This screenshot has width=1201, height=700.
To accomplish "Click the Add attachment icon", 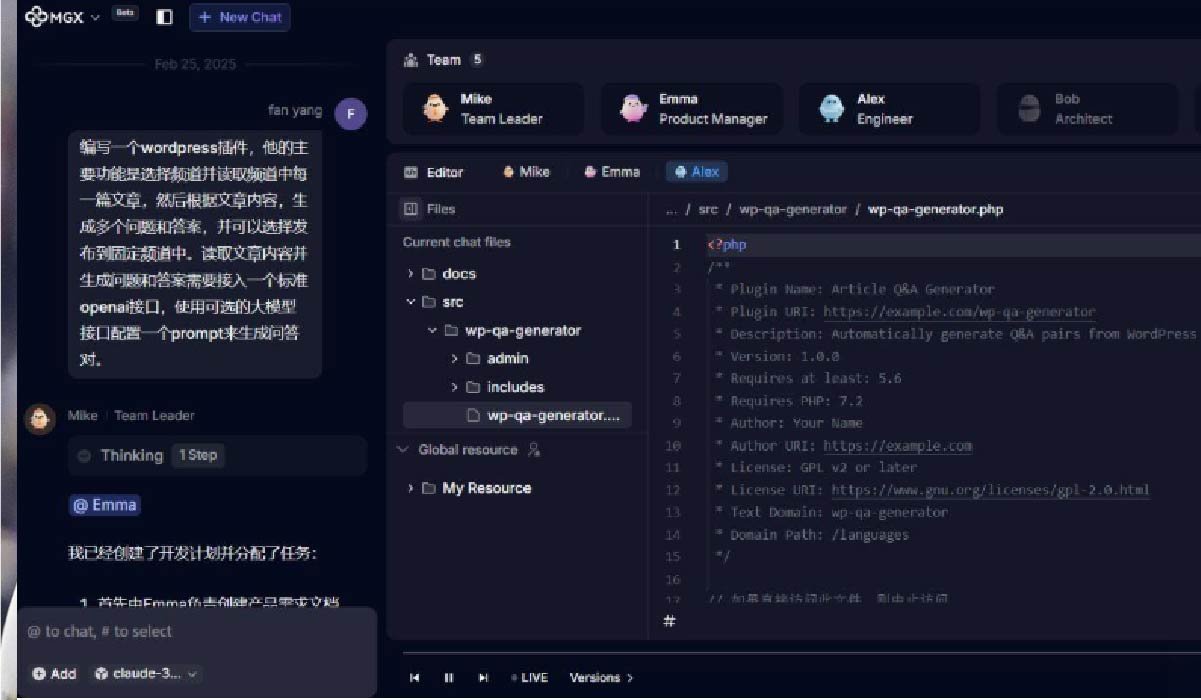I will tap(39, 674).
